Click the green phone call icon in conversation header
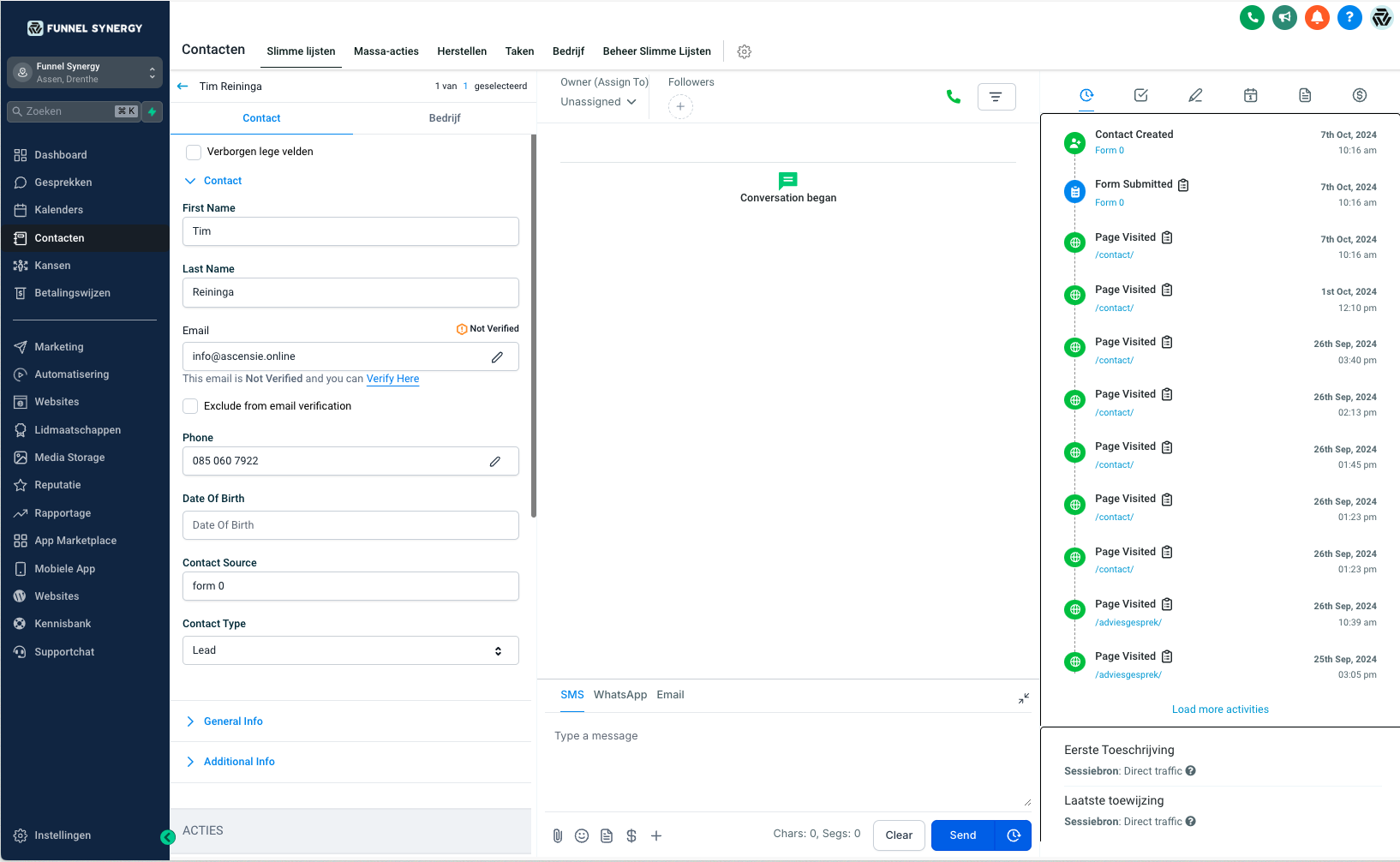The width and height of the screenshot is (1400, 862). click(x=953, y=97)
